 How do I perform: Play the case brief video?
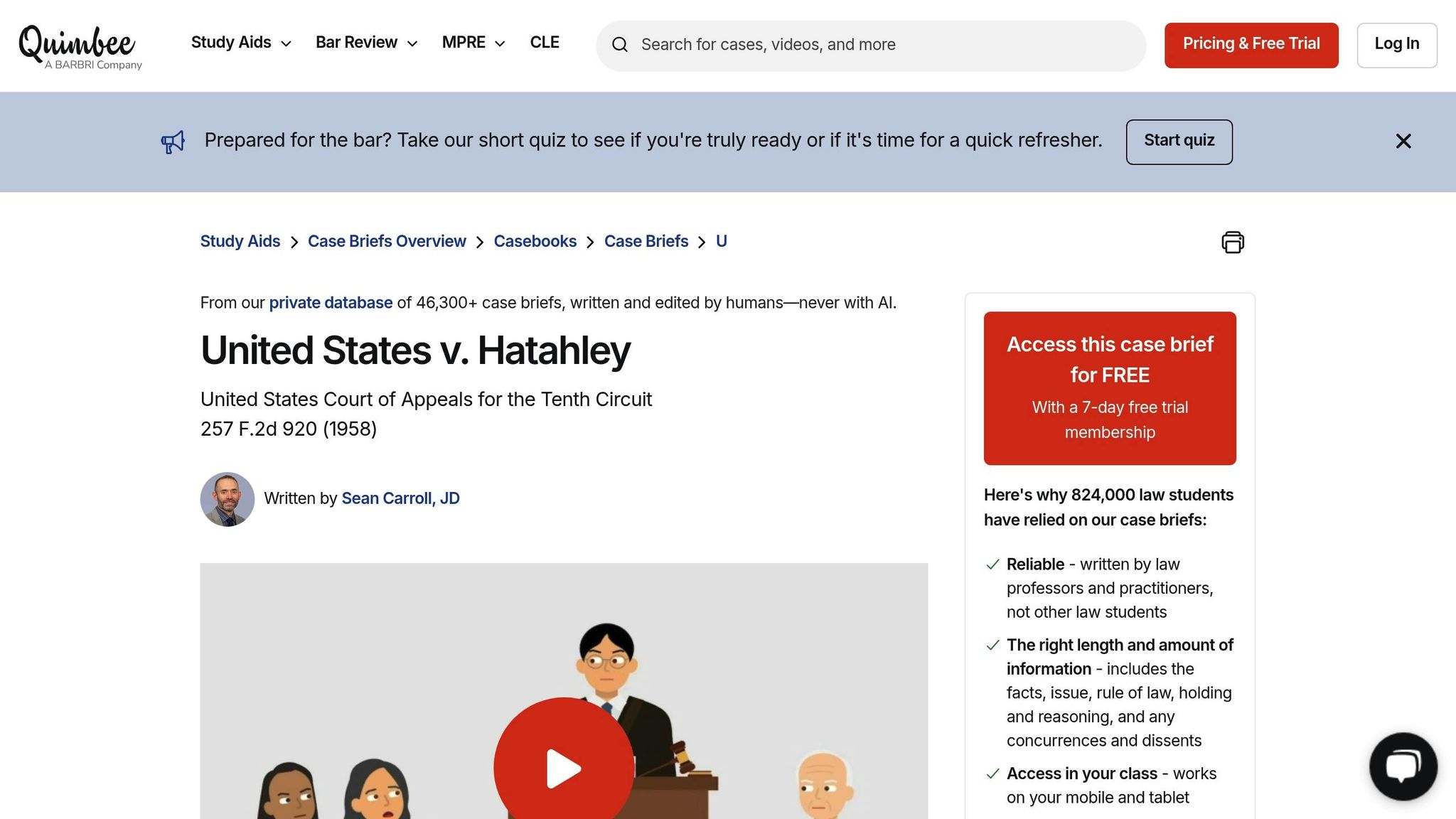tap(564, 768)
